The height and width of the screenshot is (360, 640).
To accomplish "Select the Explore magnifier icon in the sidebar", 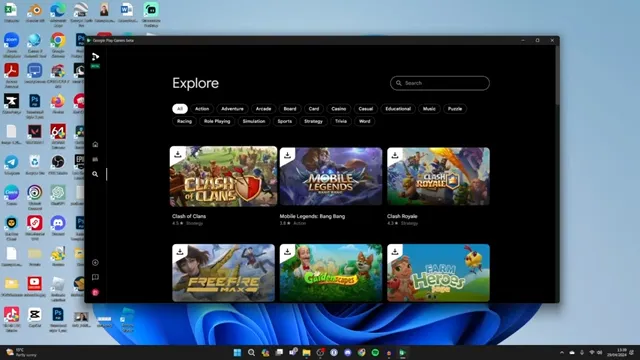I will 95,174.
